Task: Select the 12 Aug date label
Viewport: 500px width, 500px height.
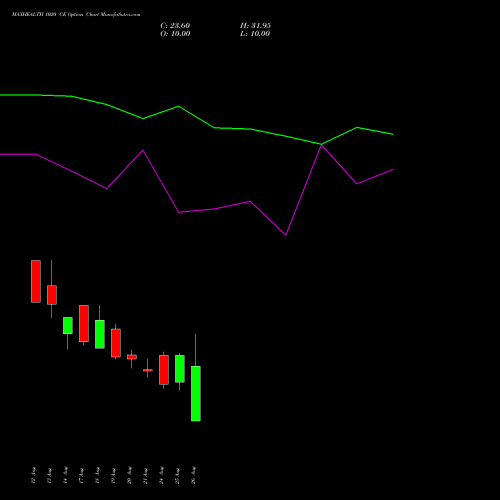Action: (33, 475)
